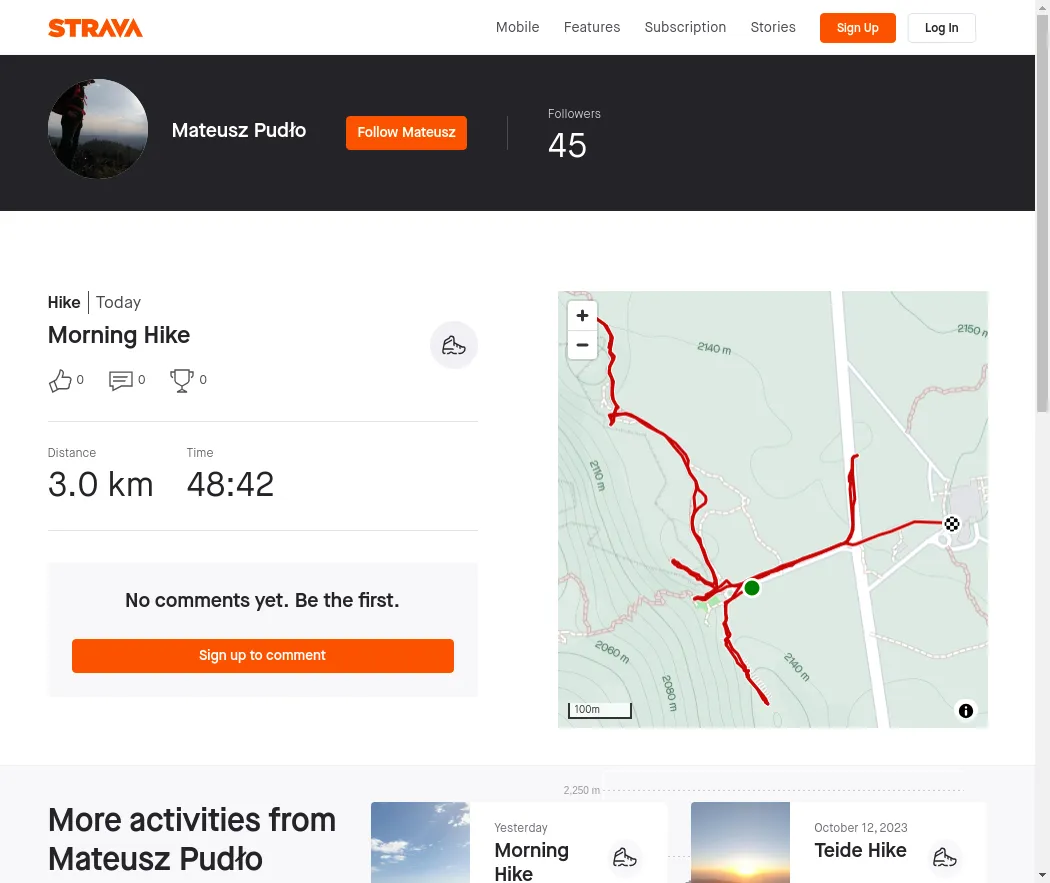Open Mateusz Pudło's profile picture
The height and width of the screenshot is (883, 1050).
click(x=98, y=129)
